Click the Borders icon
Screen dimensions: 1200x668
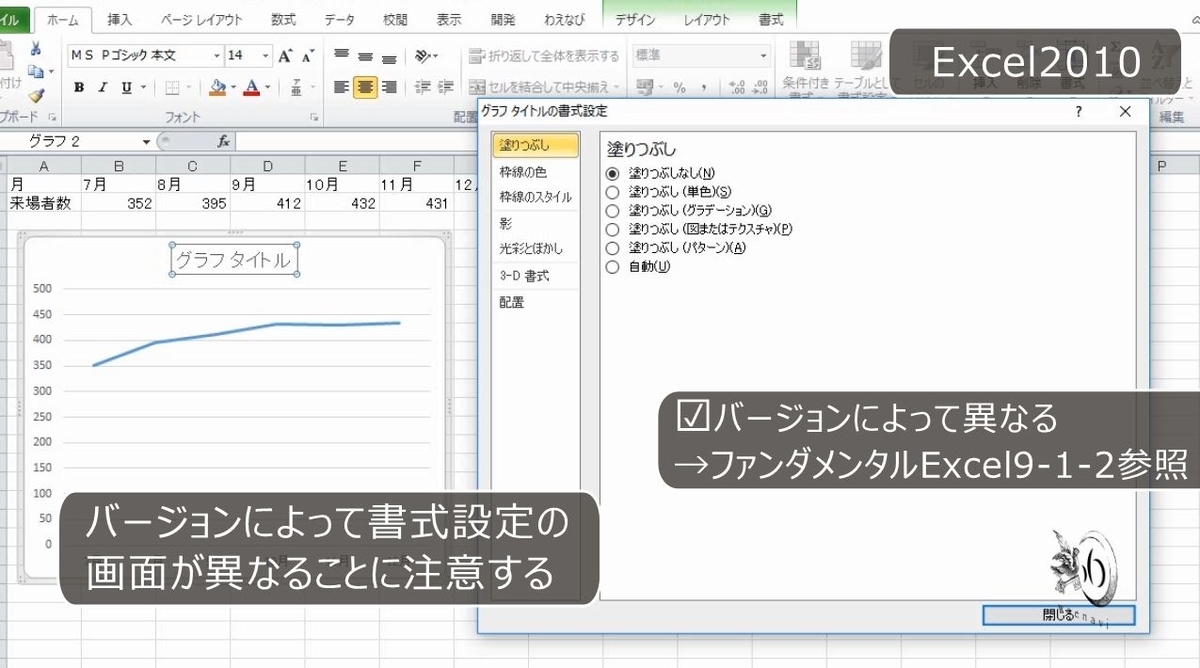(x=171, y=88)
